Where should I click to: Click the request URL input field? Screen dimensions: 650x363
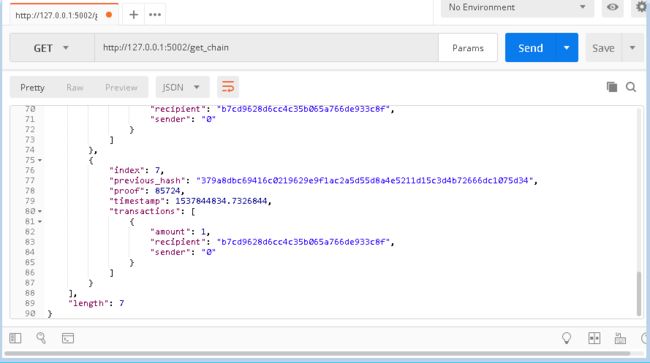(x=266, y=48)
